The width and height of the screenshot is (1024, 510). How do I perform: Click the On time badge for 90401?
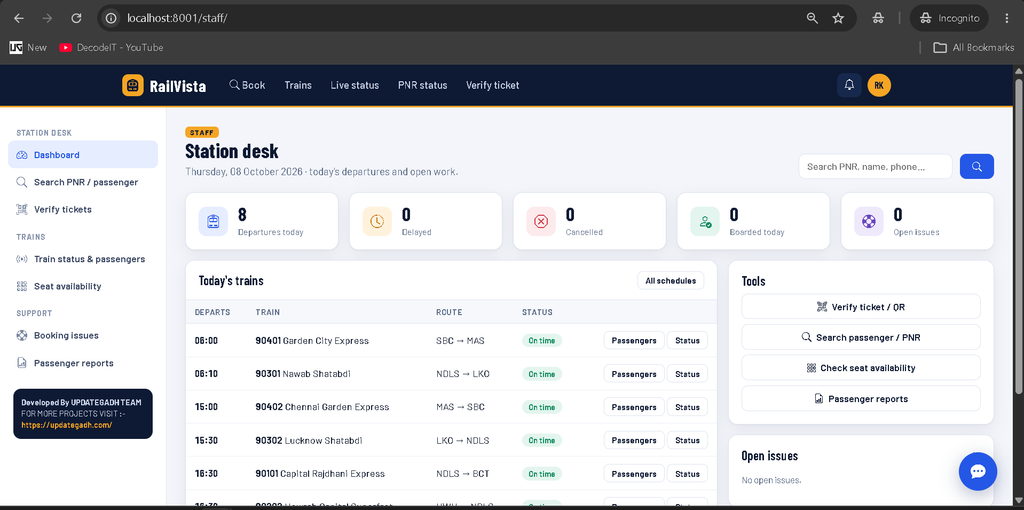541,340
